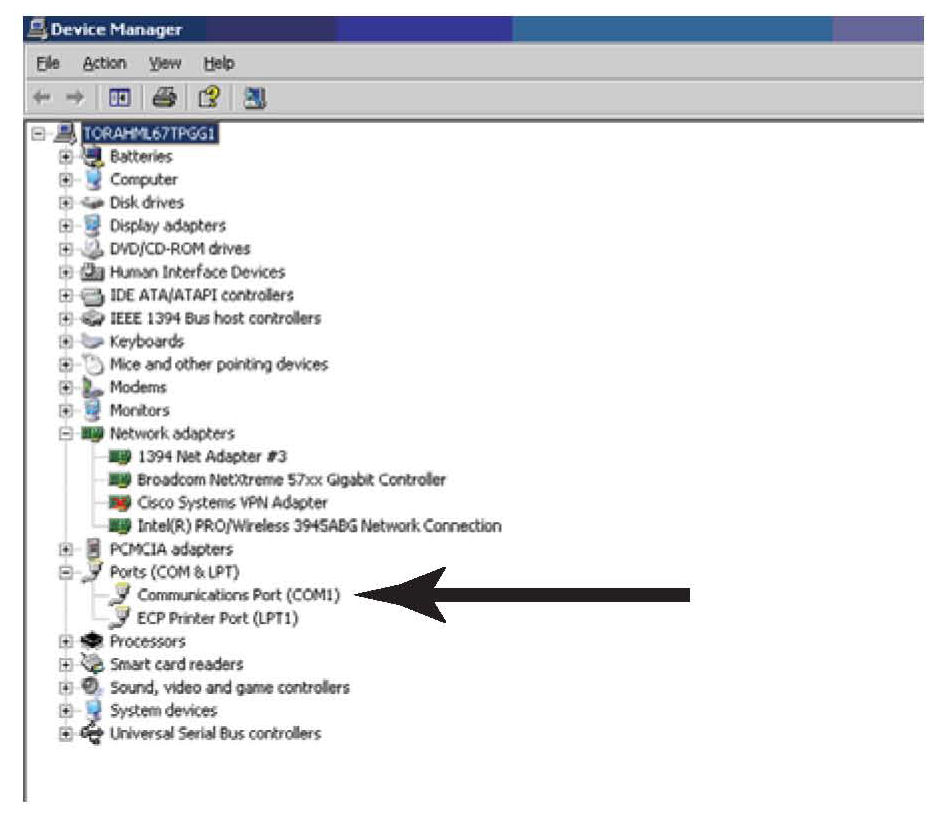Expand the Batteries node
The width and height of the screenshot is (934, 814).
(66, 157)
